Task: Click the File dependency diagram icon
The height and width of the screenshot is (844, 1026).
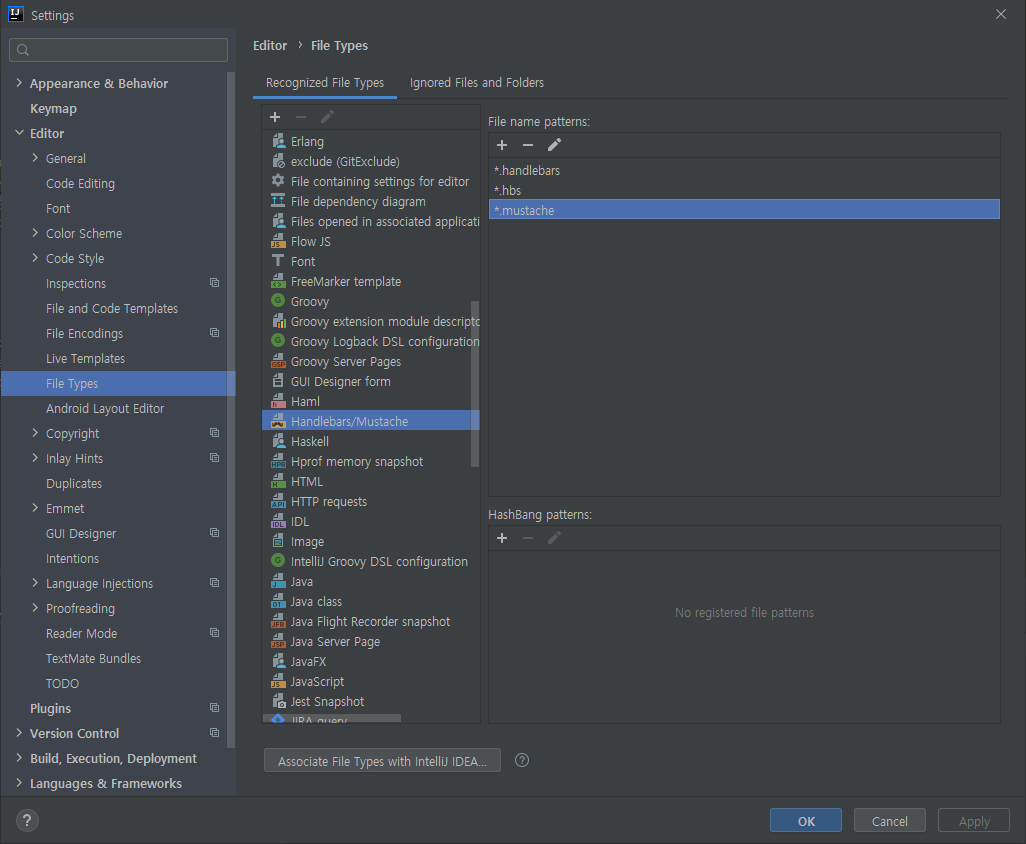Action: pyautogui.click(x=278, y=202)
